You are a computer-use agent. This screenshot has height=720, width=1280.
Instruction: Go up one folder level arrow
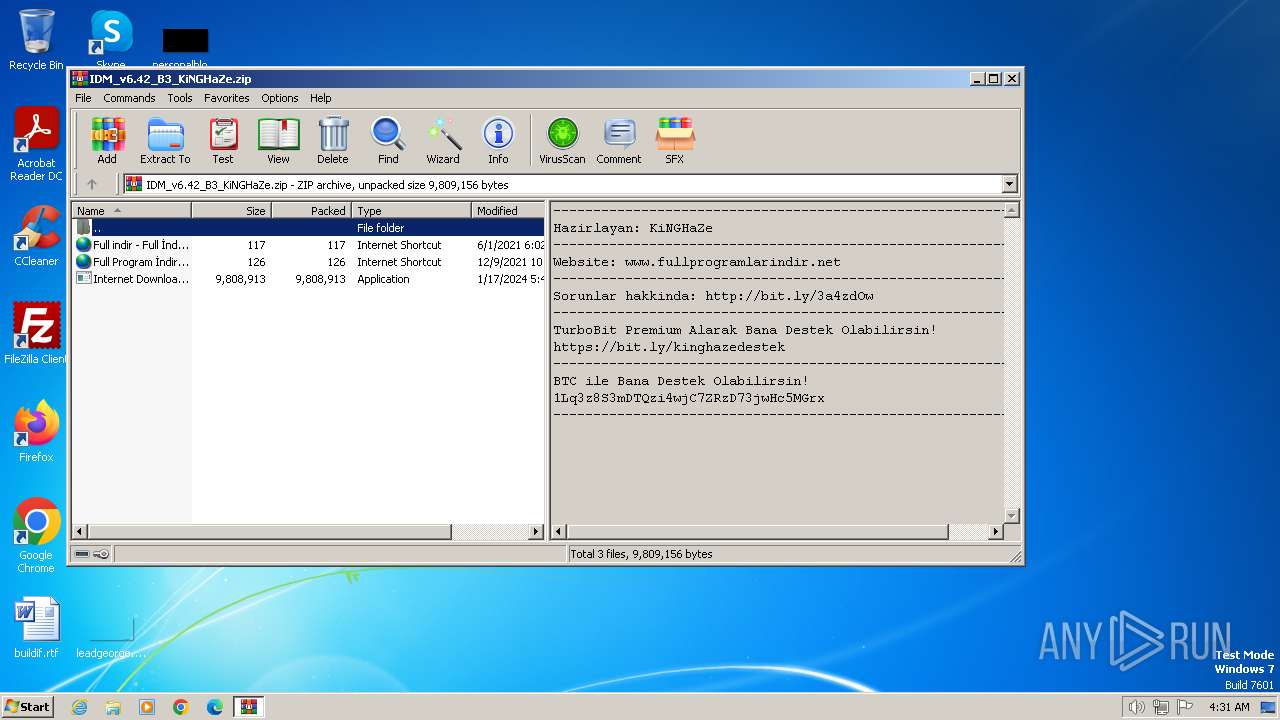(92, 184)
